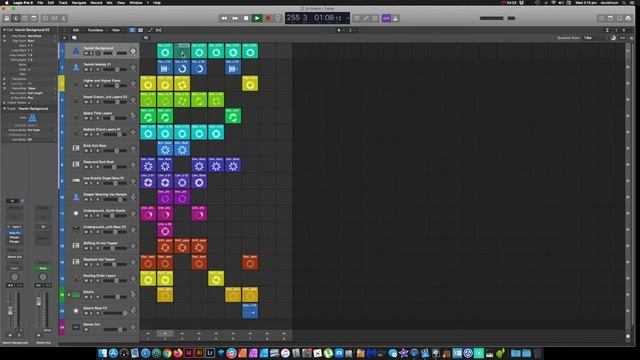This screenshot has height=360, width=640.
Task: Trigger the highlighted second scene at the grid bottom
Action: click(165, 334)
